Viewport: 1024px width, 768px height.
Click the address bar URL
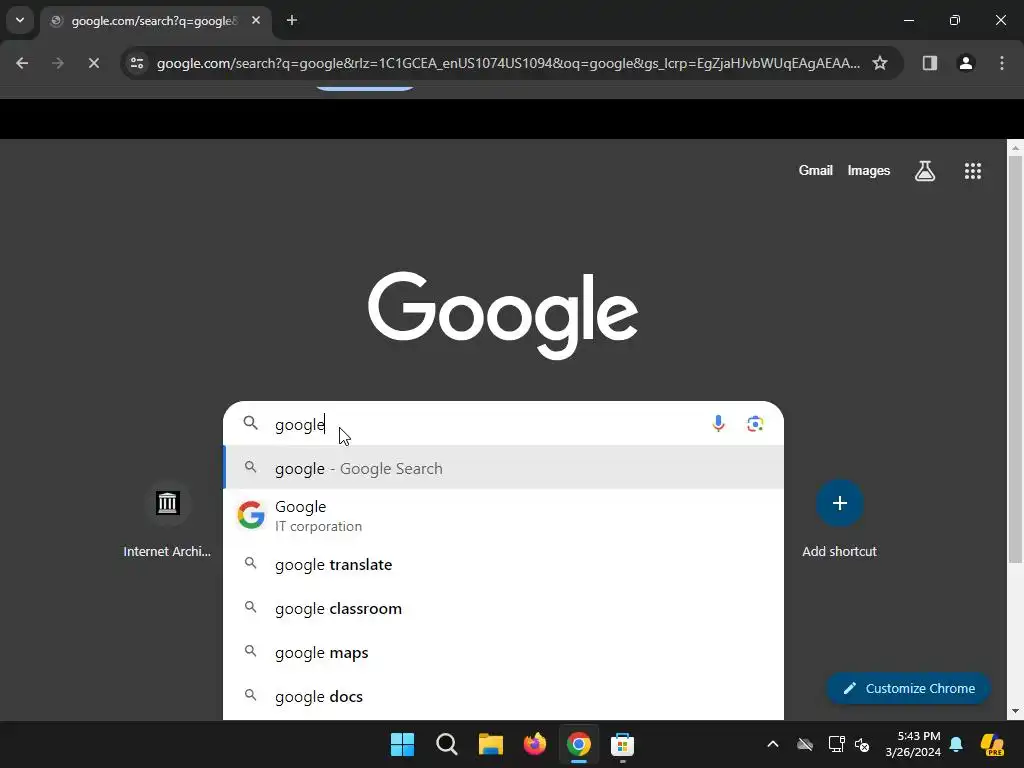click(x=508, y=63)
